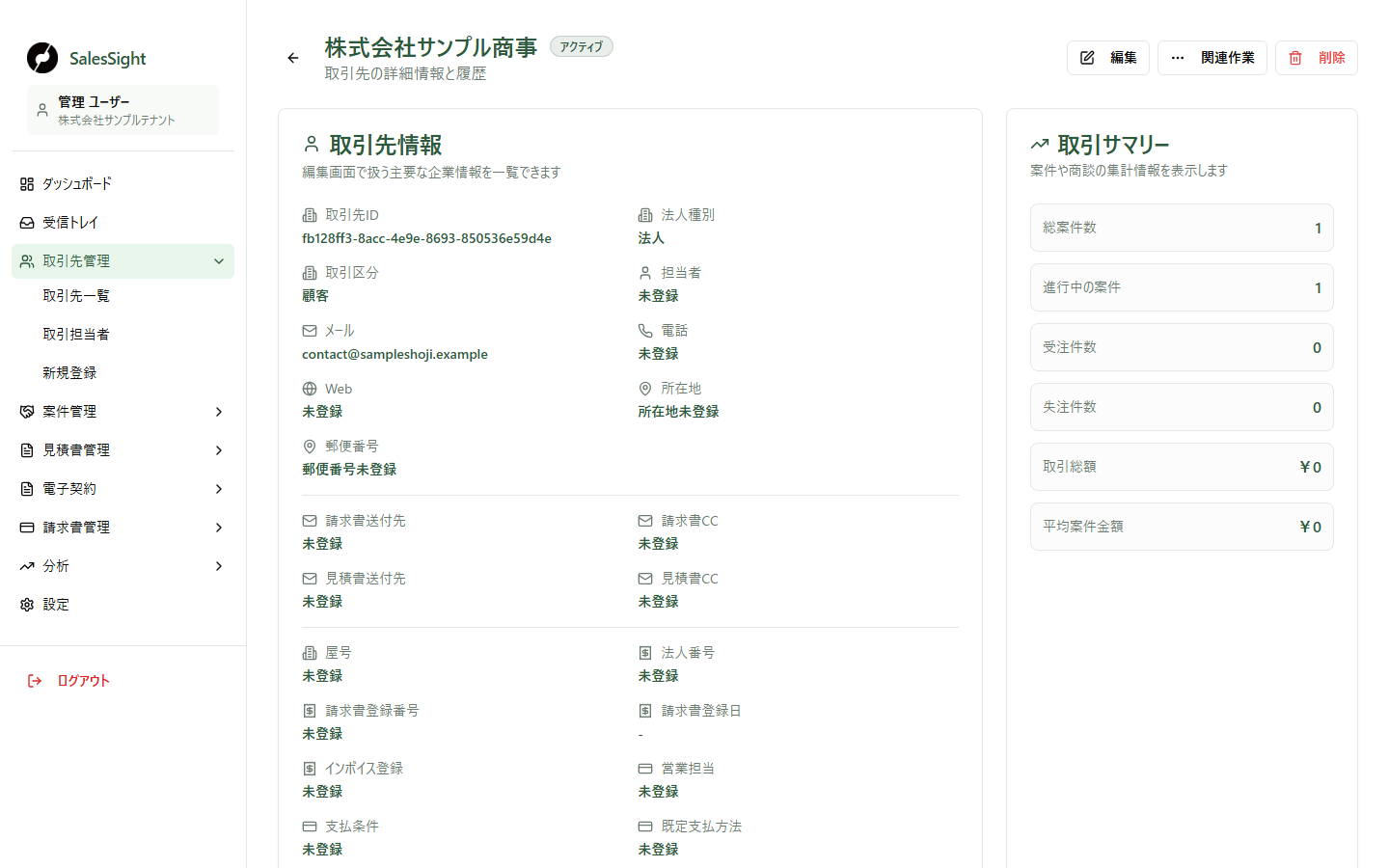
Task: Click the 所在地未登録 value text
Action: [x=678, y=412]
